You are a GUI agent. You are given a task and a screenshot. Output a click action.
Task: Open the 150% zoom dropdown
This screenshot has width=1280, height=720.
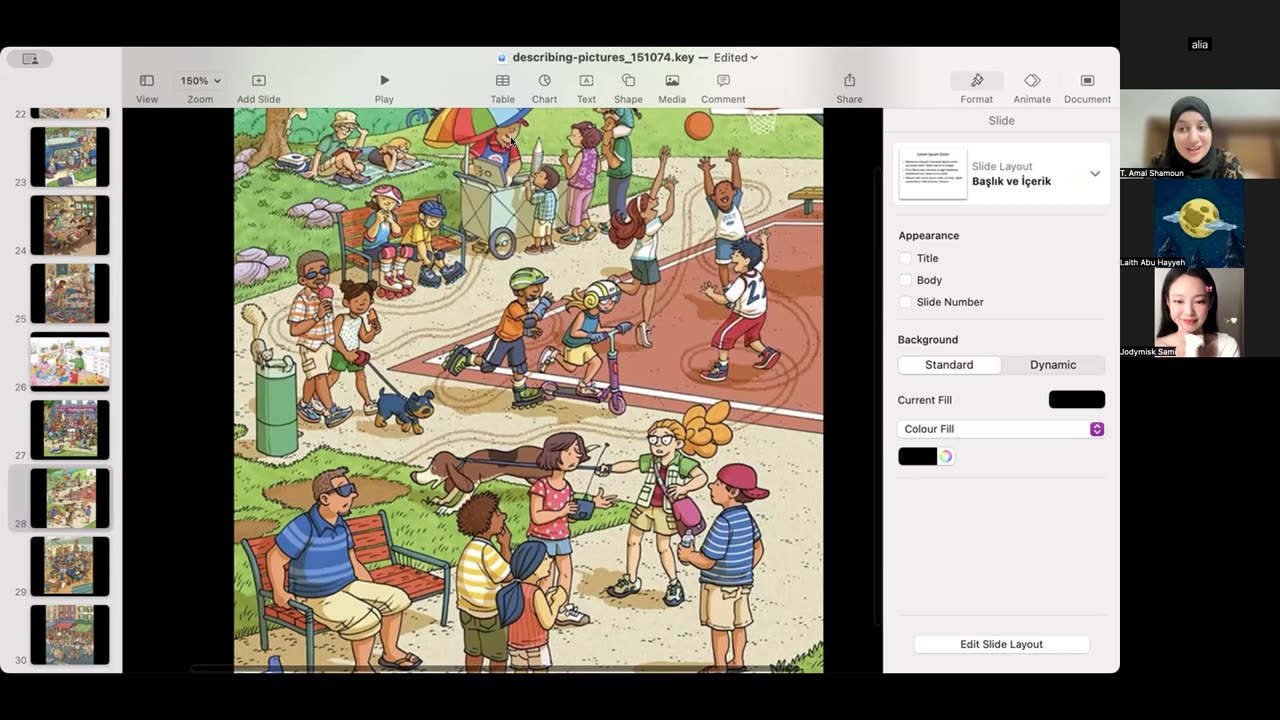click(200, 81)
